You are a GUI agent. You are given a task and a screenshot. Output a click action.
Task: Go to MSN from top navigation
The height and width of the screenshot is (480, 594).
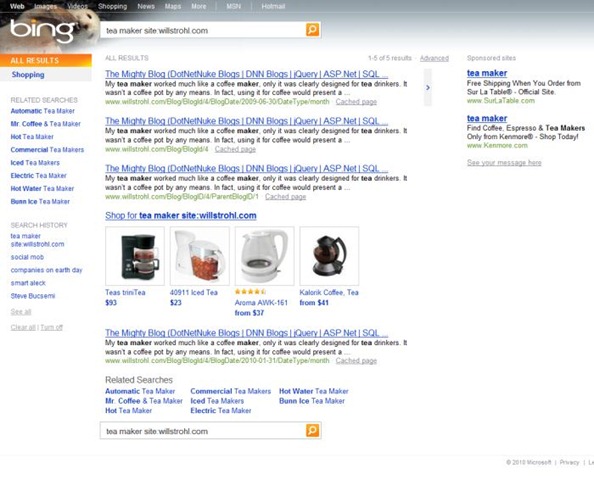click(233, 6)
